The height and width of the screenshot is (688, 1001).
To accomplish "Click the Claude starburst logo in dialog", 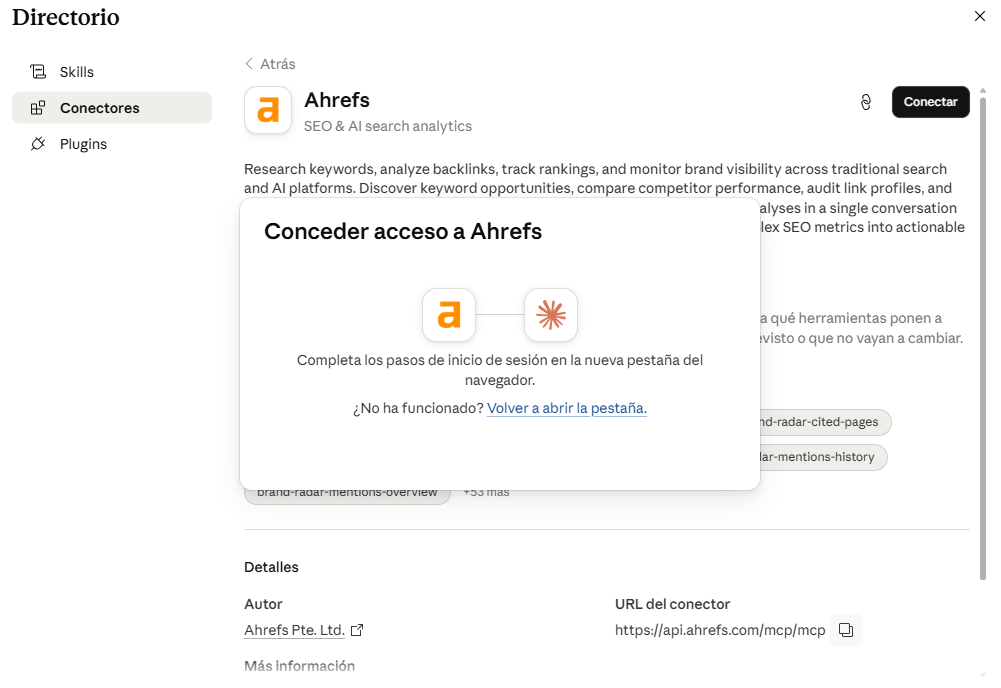I will tap(551, 315).
